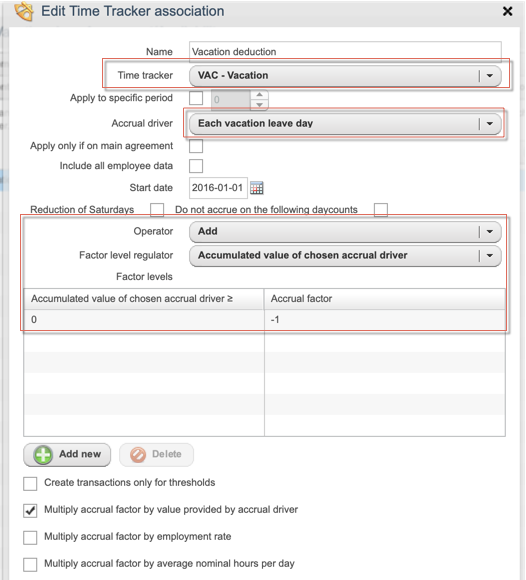Click the Delete prohibition icon

(x=138, y=455)
